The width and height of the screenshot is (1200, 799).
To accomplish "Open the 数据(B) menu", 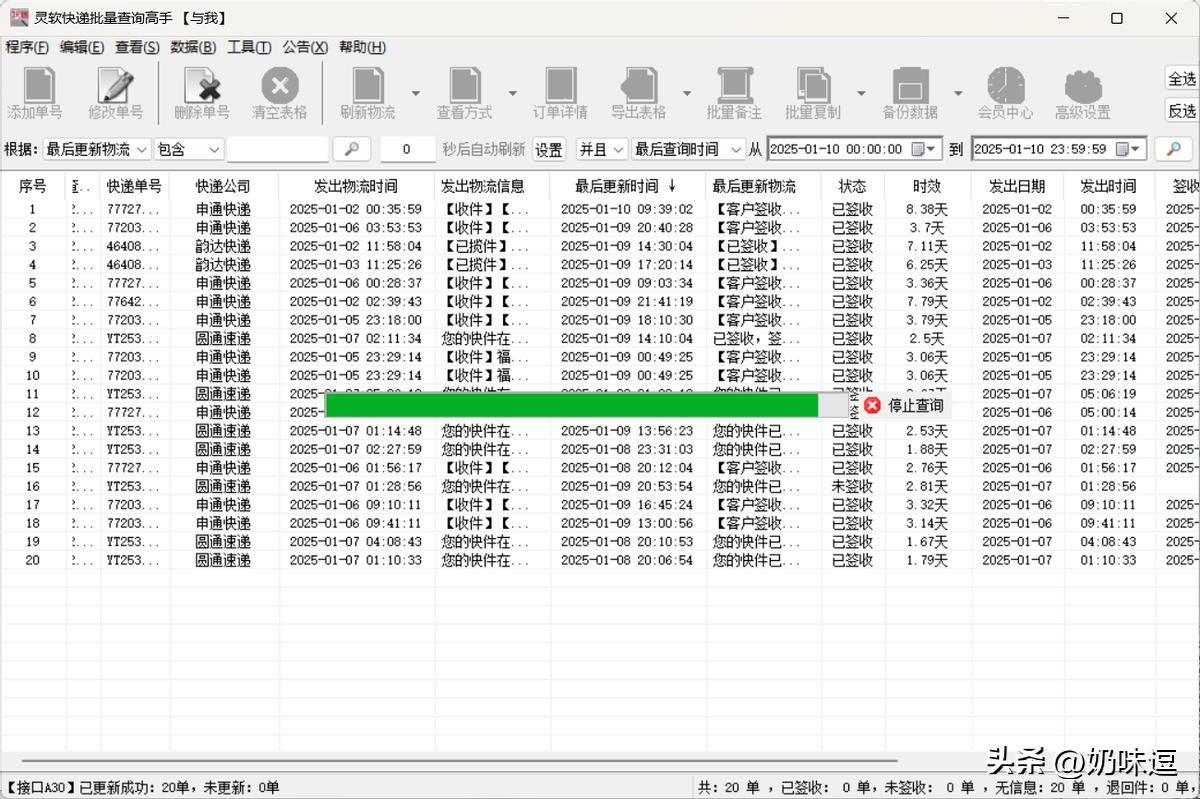I will 193,47.
